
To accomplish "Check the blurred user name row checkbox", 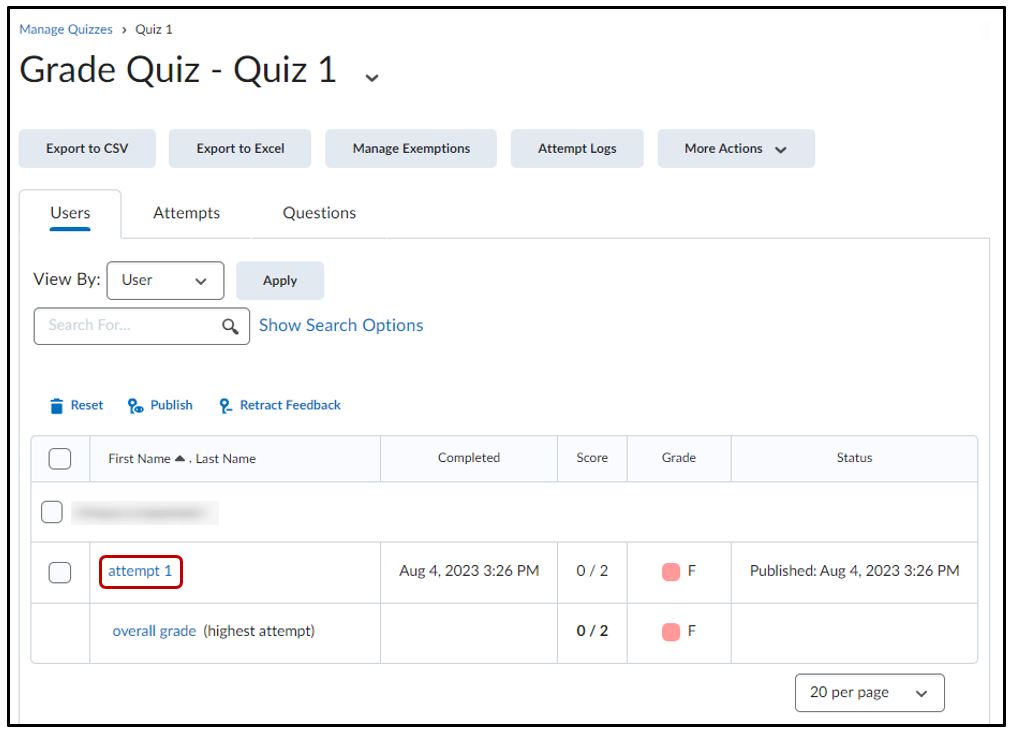I will 52,512.
